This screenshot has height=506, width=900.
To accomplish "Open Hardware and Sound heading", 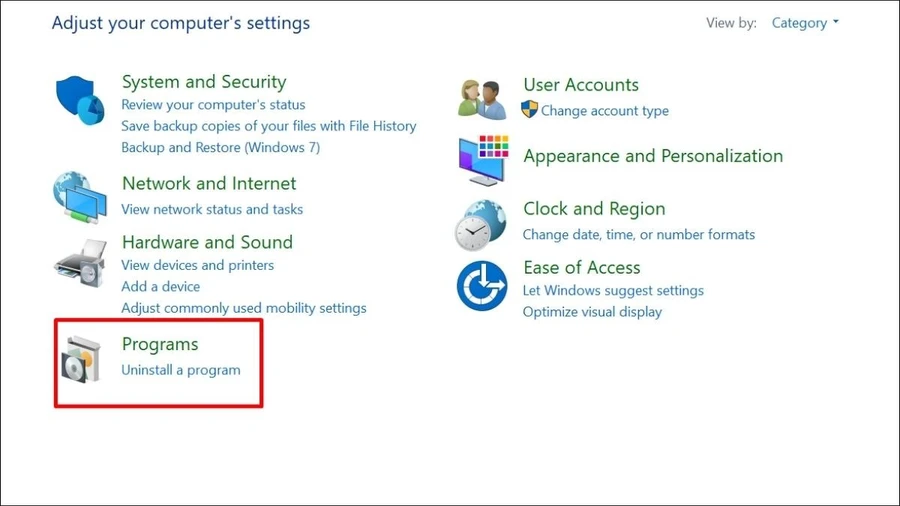I will (207, 242).
